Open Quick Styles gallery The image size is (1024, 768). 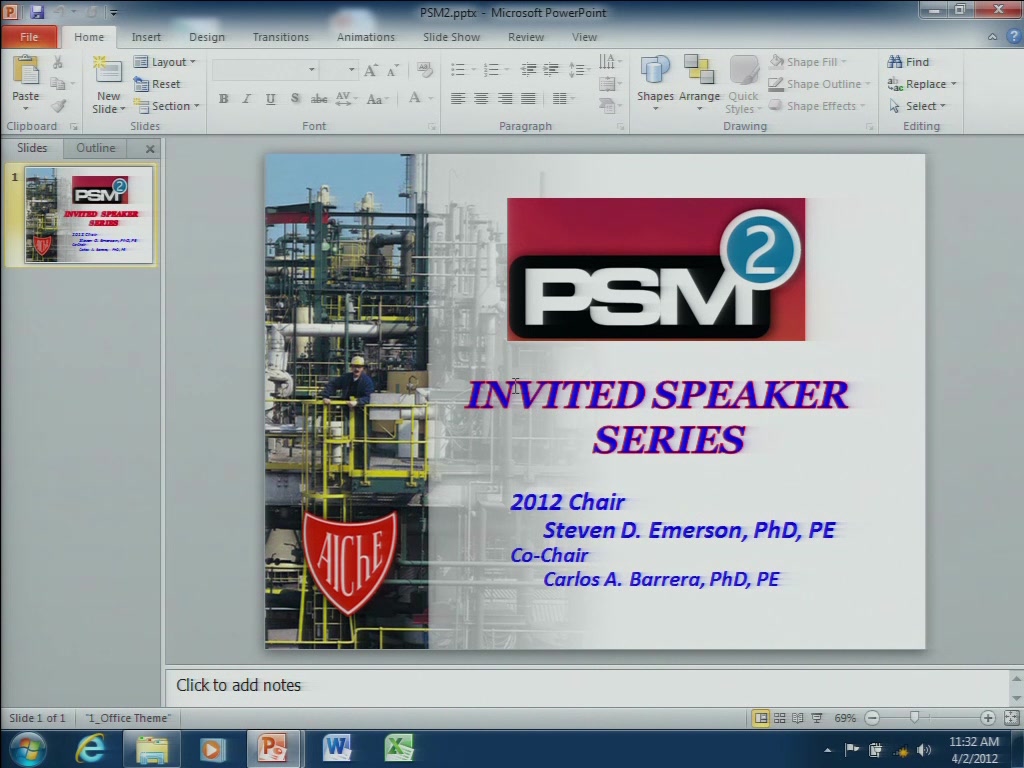pos(743,84)
